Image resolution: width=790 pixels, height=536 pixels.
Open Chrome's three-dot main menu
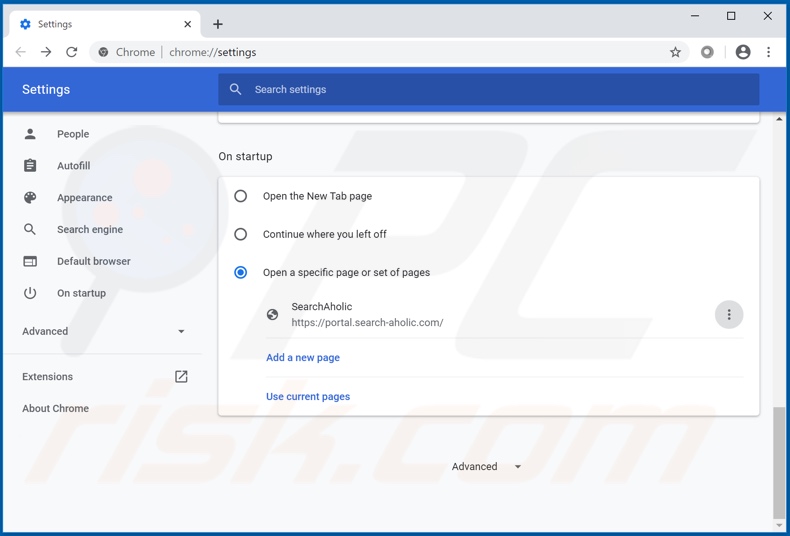pyautogui.click(x=768, y=52)
